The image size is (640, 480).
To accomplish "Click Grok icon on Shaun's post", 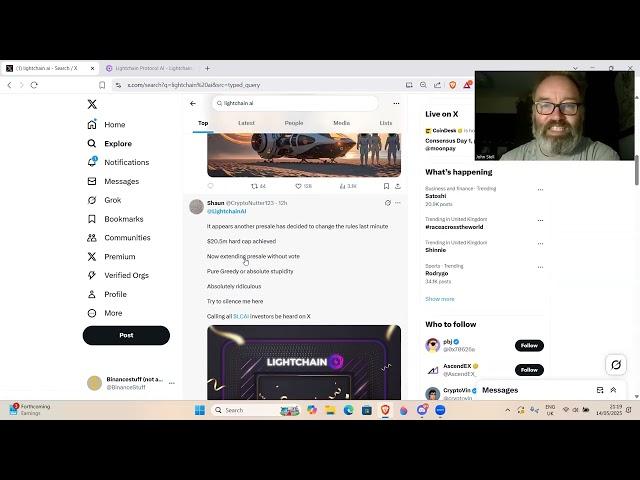I will click(x=387, y=202).
